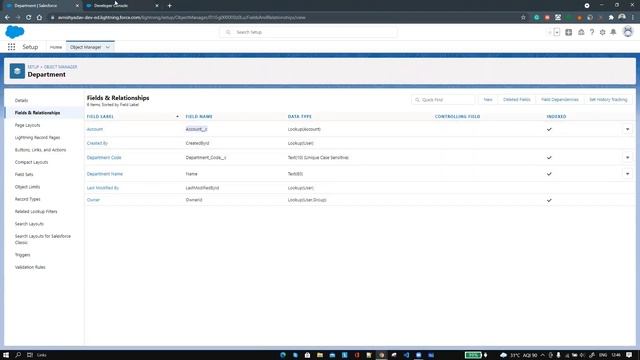The height and width of the screenshot is (360, 640).
Task: Open Details in the sidebar
Action: pos(21,100)
